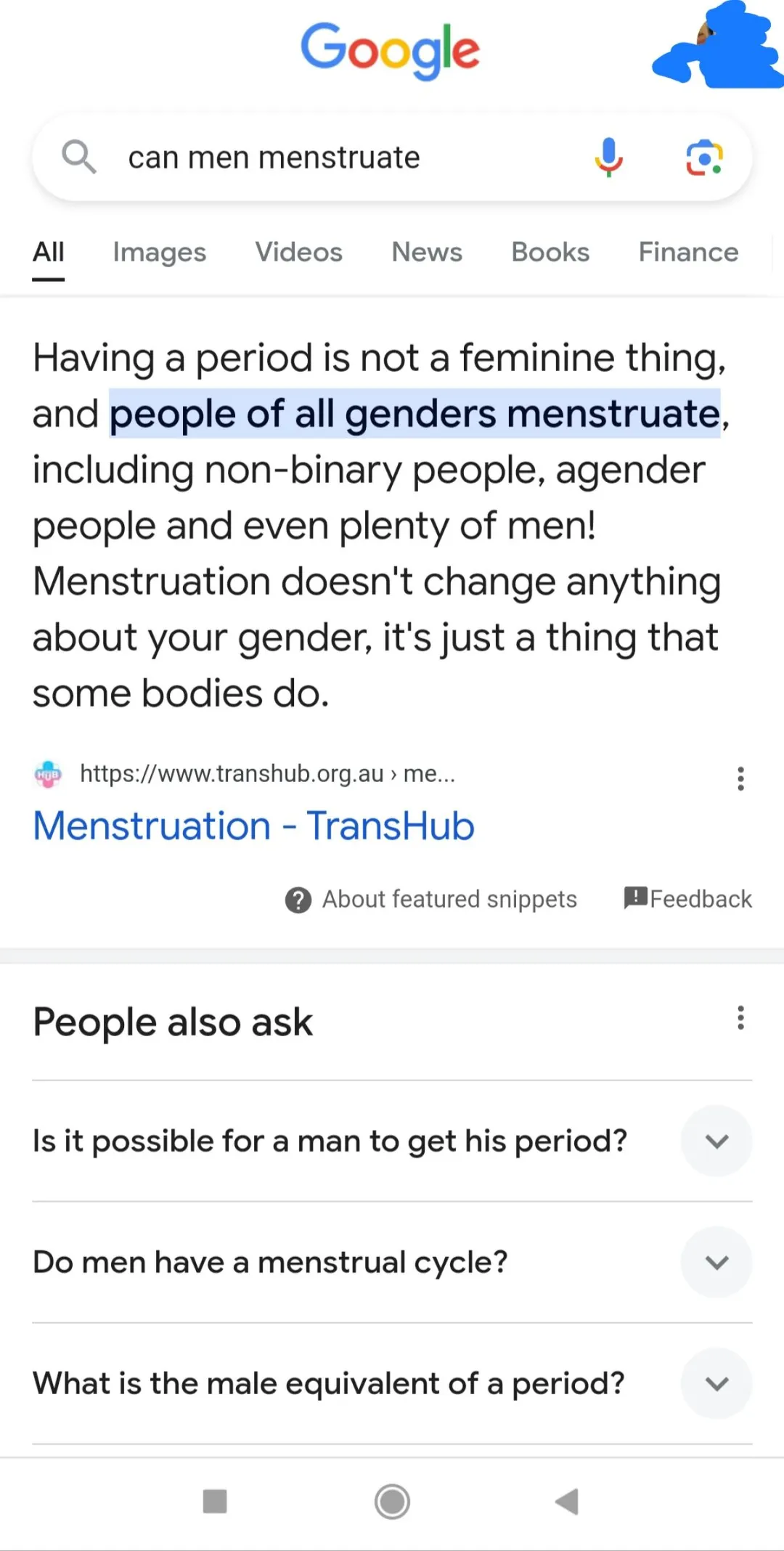
Task: Switch to the Images tab
Action: coord(159,252)
